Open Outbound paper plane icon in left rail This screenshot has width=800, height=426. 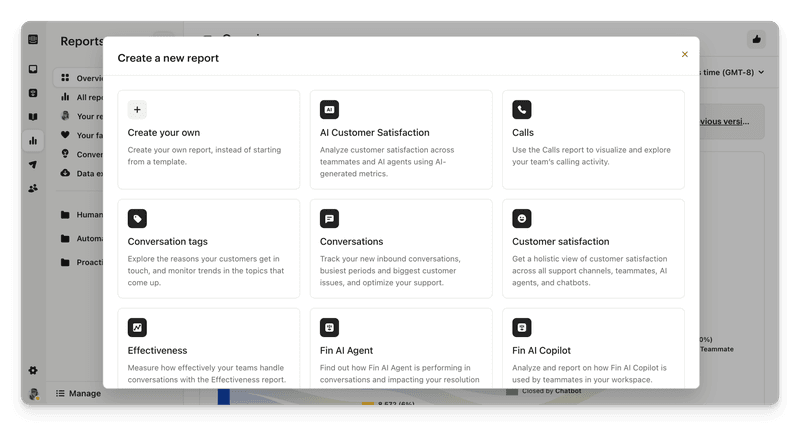coord(33,164)
